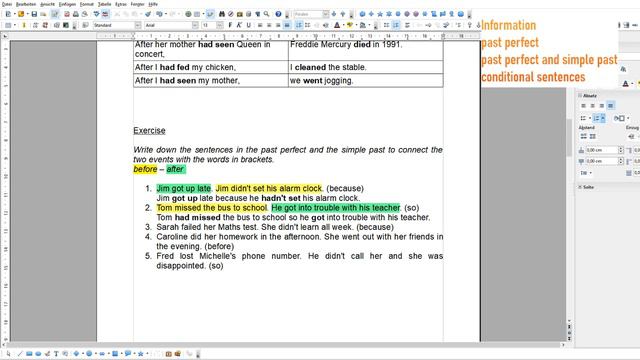Click the below-paragraph spacing field in the sidebar
640x360 pixels.
[x=603, y=161]
